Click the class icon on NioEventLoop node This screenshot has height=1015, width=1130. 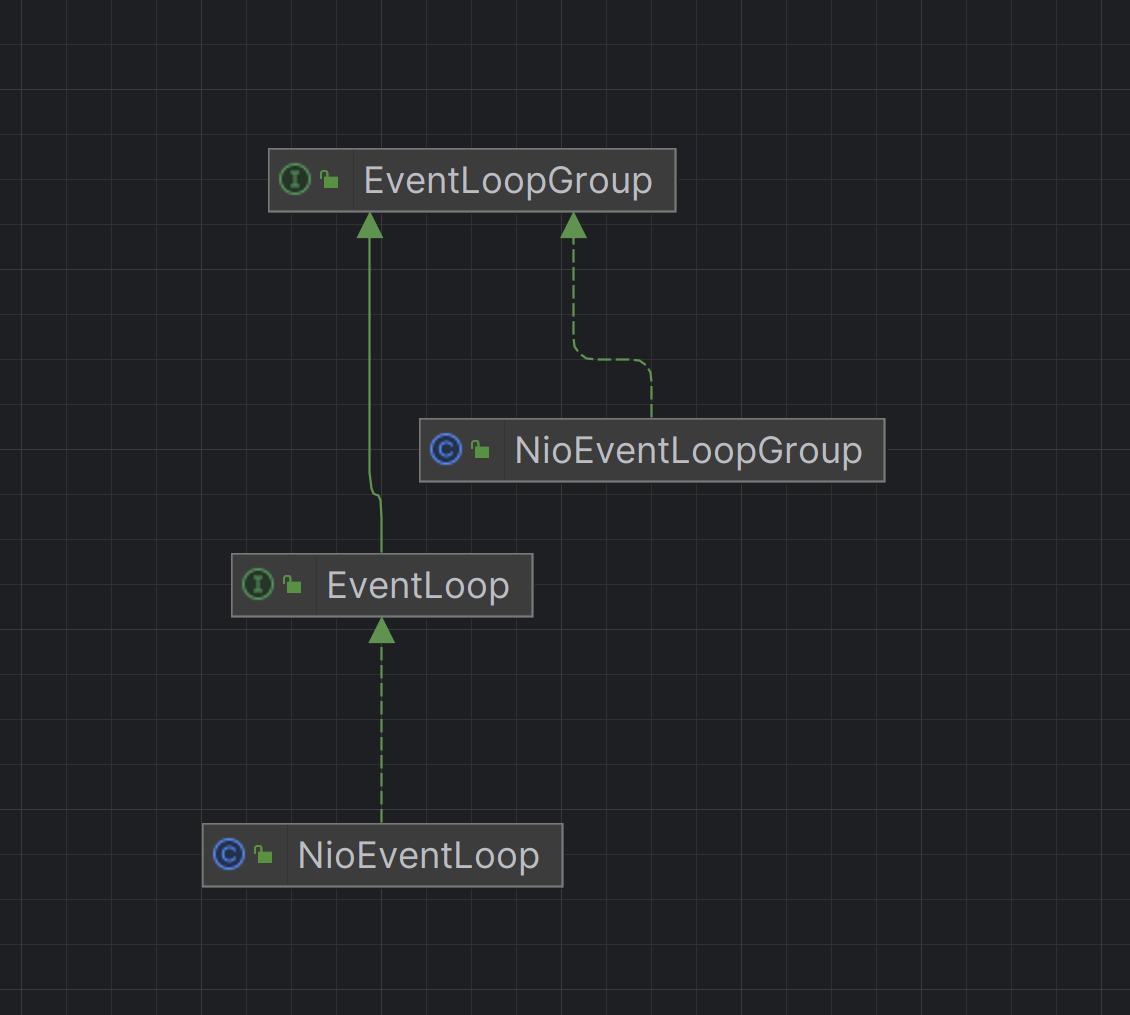[x=229, y=854]
